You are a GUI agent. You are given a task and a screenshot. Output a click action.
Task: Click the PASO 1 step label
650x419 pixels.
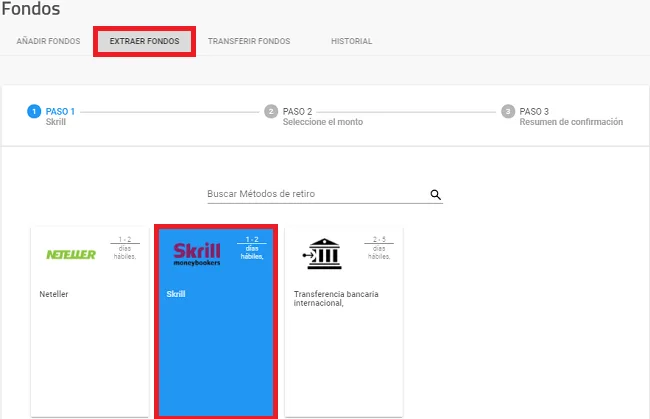tap(60, 111)
